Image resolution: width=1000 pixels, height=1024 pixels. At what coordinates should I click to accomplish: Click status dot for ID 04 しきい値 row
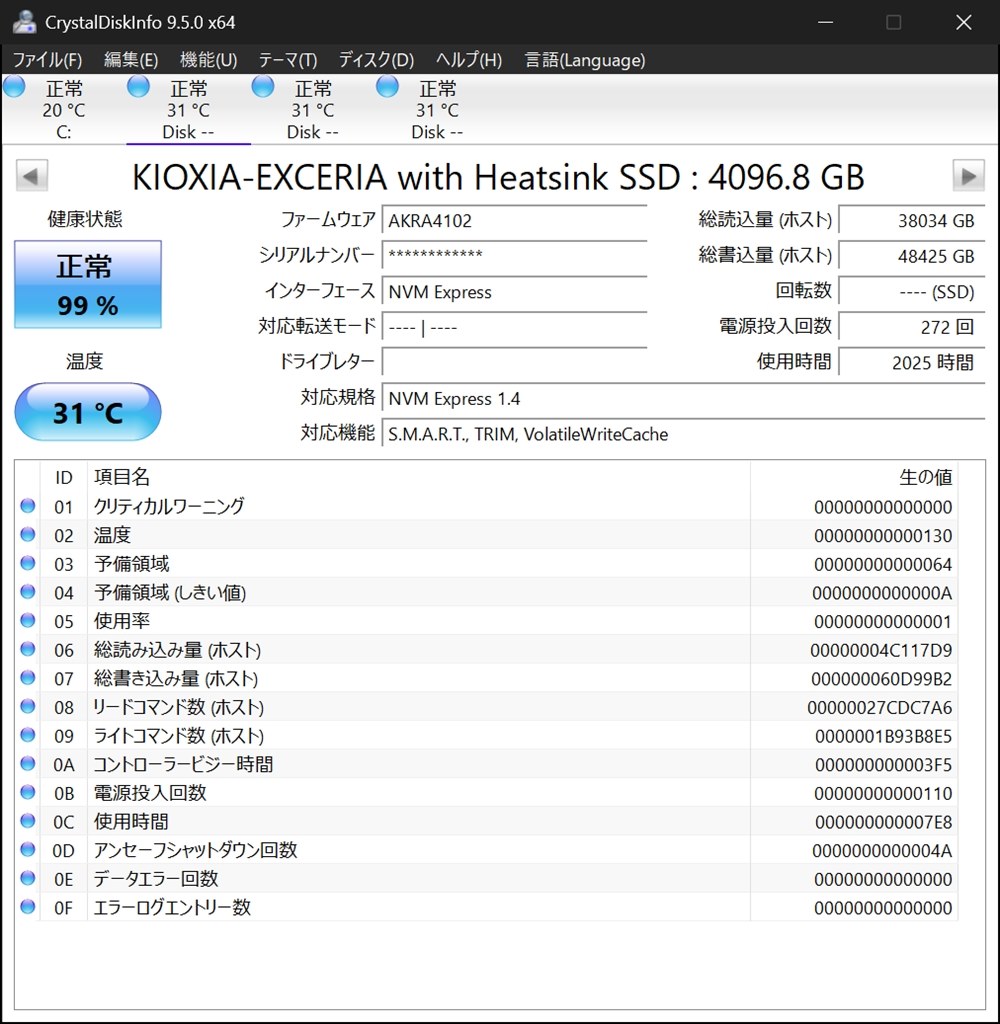click(x=27, y=592)
